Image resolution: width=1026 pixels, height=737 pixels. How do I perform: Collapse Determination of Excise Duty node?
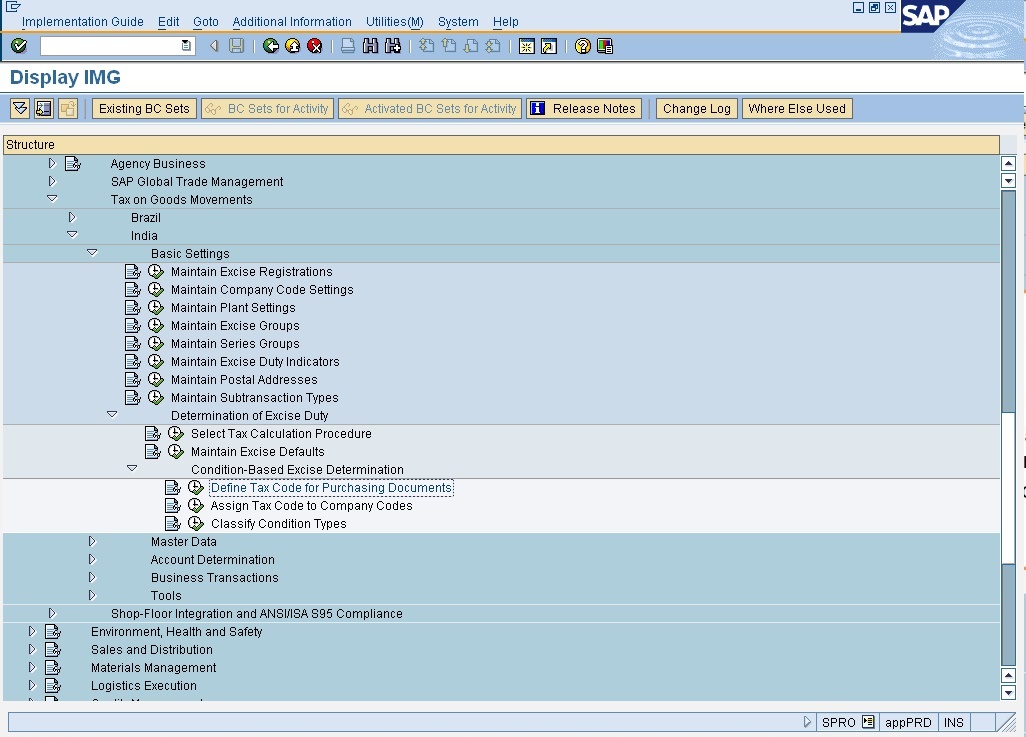pyautogui.click(x=112, y=414)
